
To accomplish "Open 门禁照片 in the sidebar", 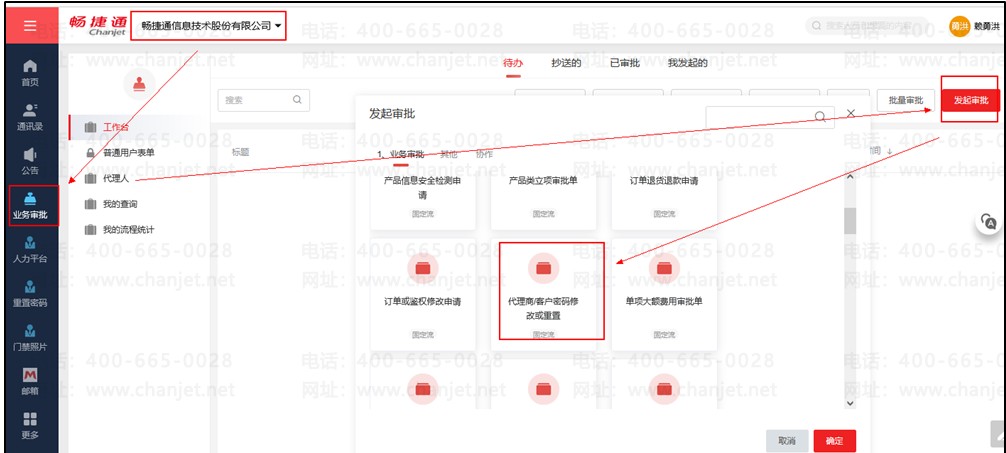I will click(x=30, y=338).
